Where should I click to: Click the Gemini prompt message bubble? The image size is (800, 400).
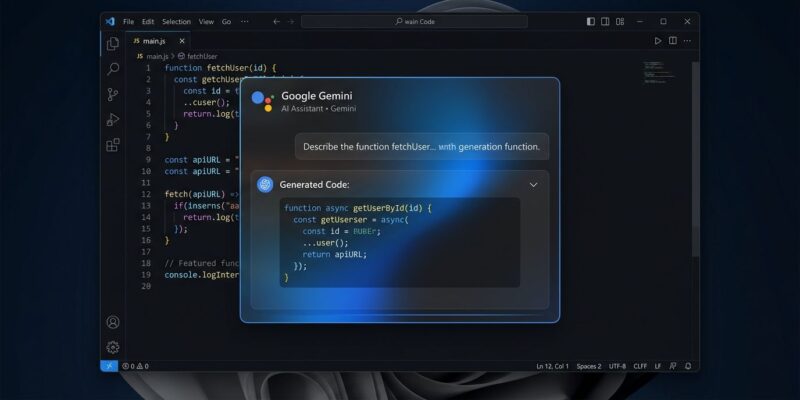point(422,146)
